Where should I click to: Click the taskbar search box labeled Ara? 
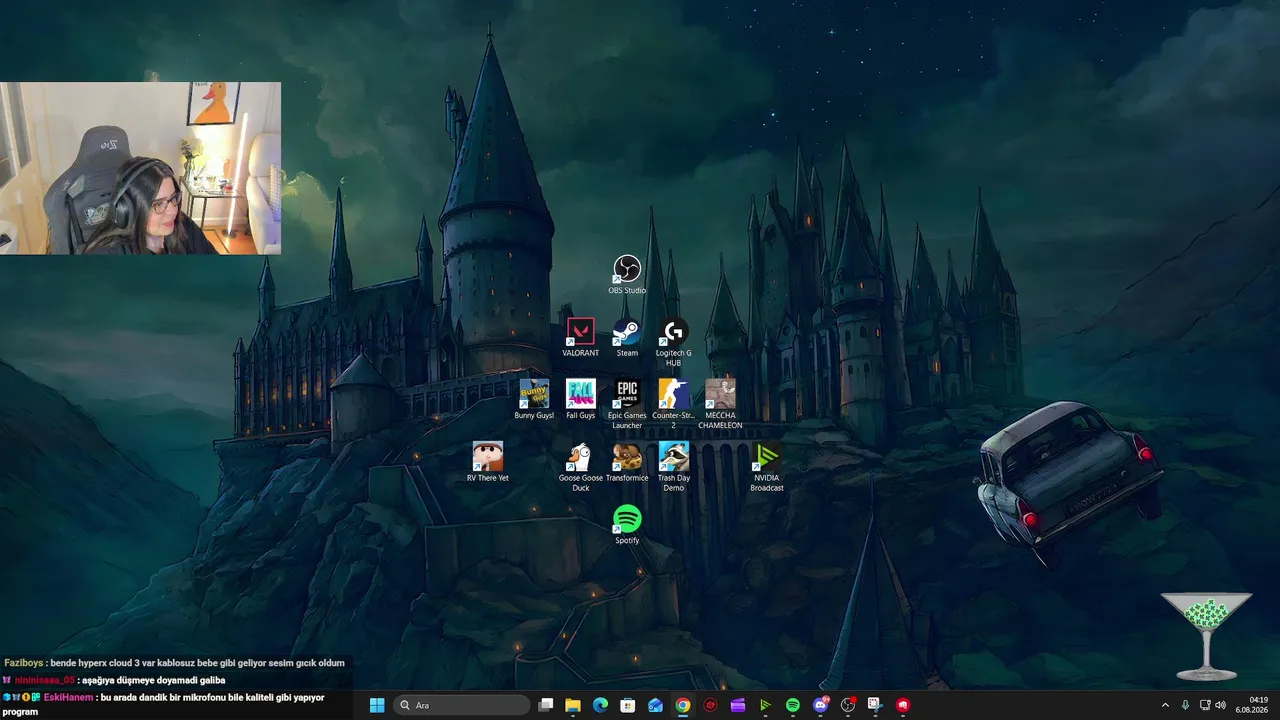[x=461, y=705]
